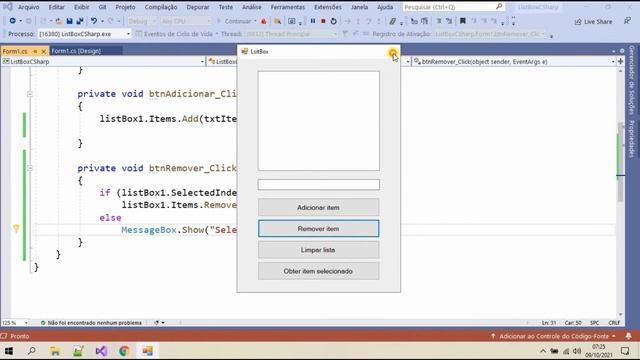Open the Gerenciador de Soluções side panel
Viewport: 640px width, 360px height.
[632, 80]
